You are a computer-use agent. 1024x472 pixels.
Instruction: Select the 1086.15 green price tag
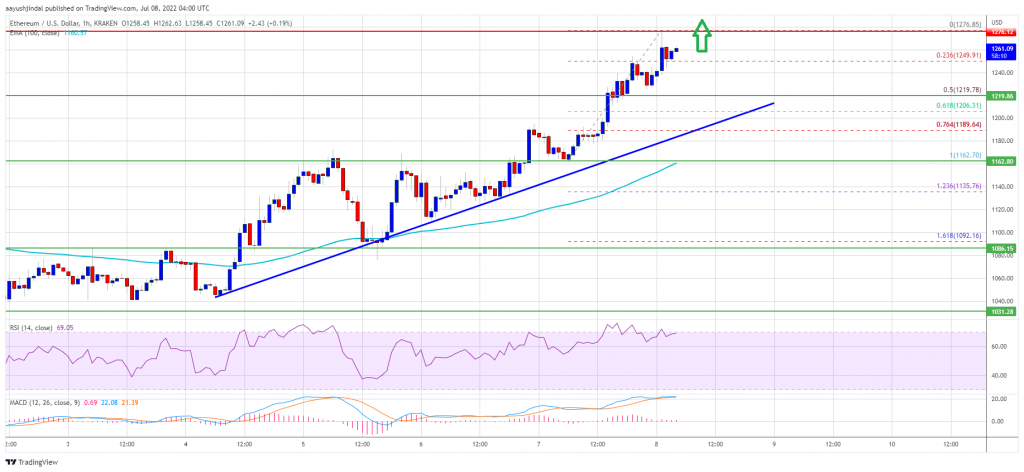(x=1004, y=249)
